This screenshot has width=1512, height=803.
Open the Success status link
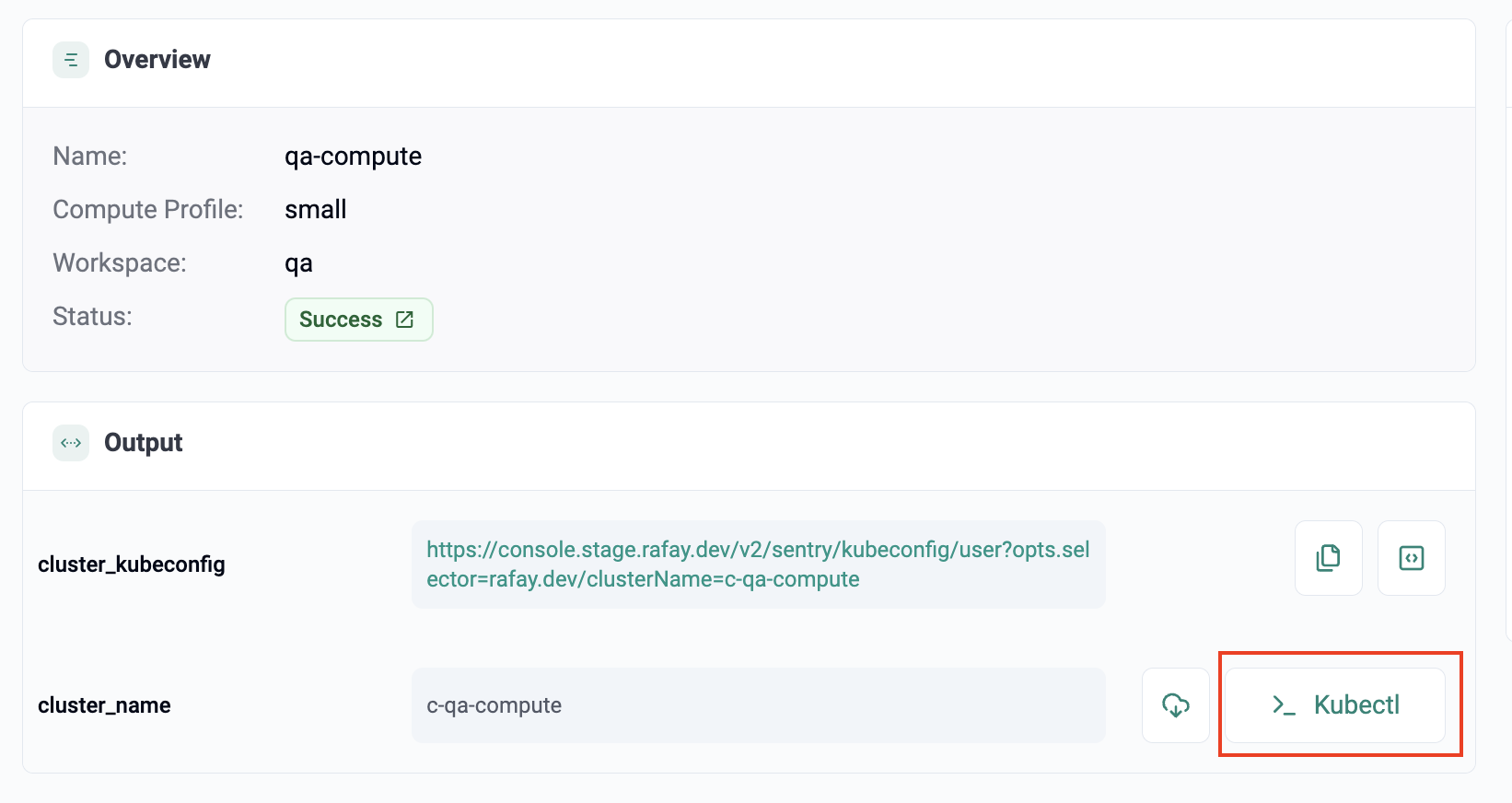click(358, 320)
